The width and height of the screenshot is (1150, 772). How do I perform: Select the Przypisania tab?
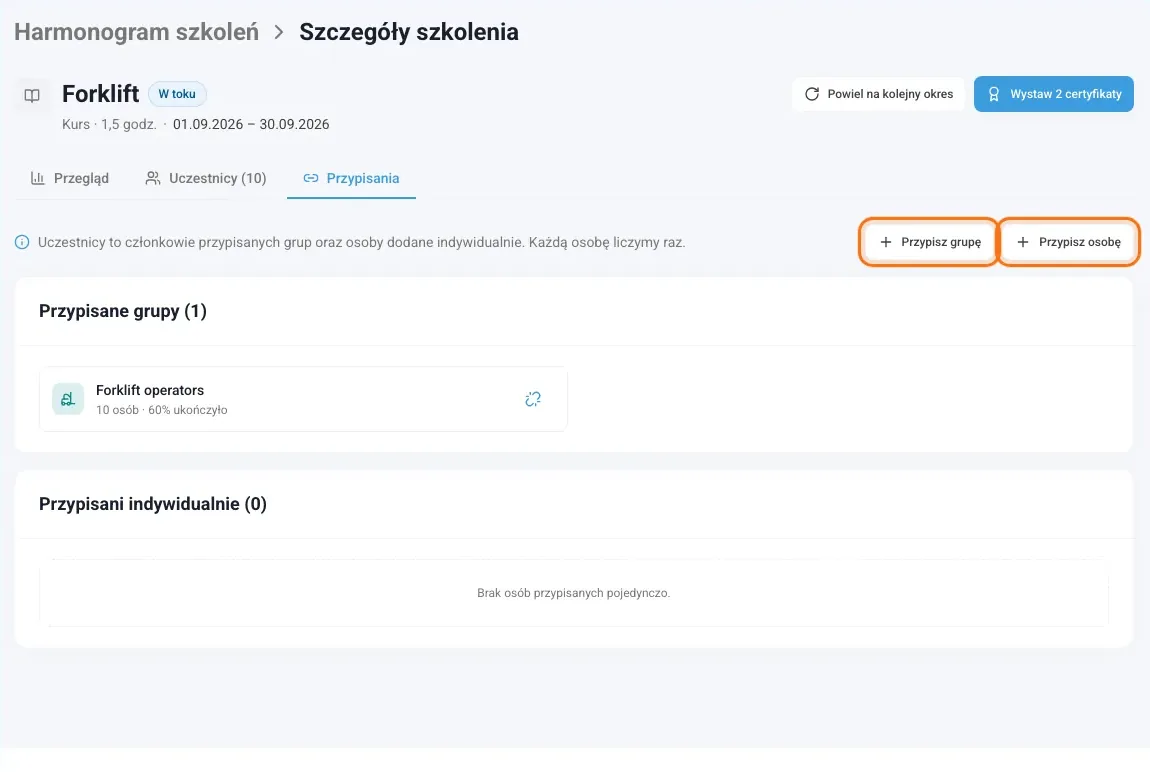[351, 178]
